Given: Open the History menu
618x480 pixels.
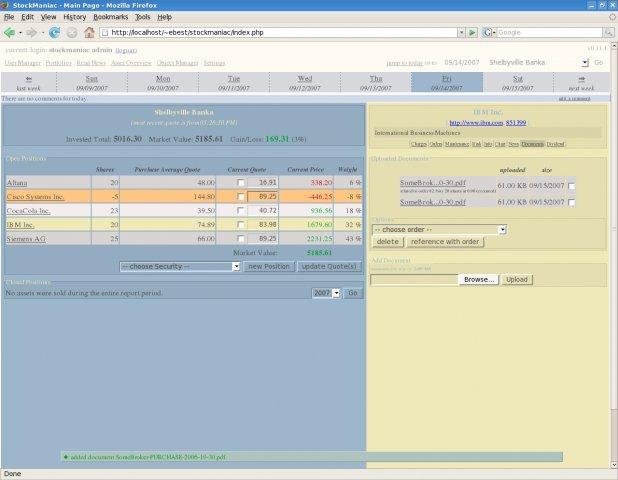Looking at the screenshot, I should pyautogui.click(x=74, y=17).
